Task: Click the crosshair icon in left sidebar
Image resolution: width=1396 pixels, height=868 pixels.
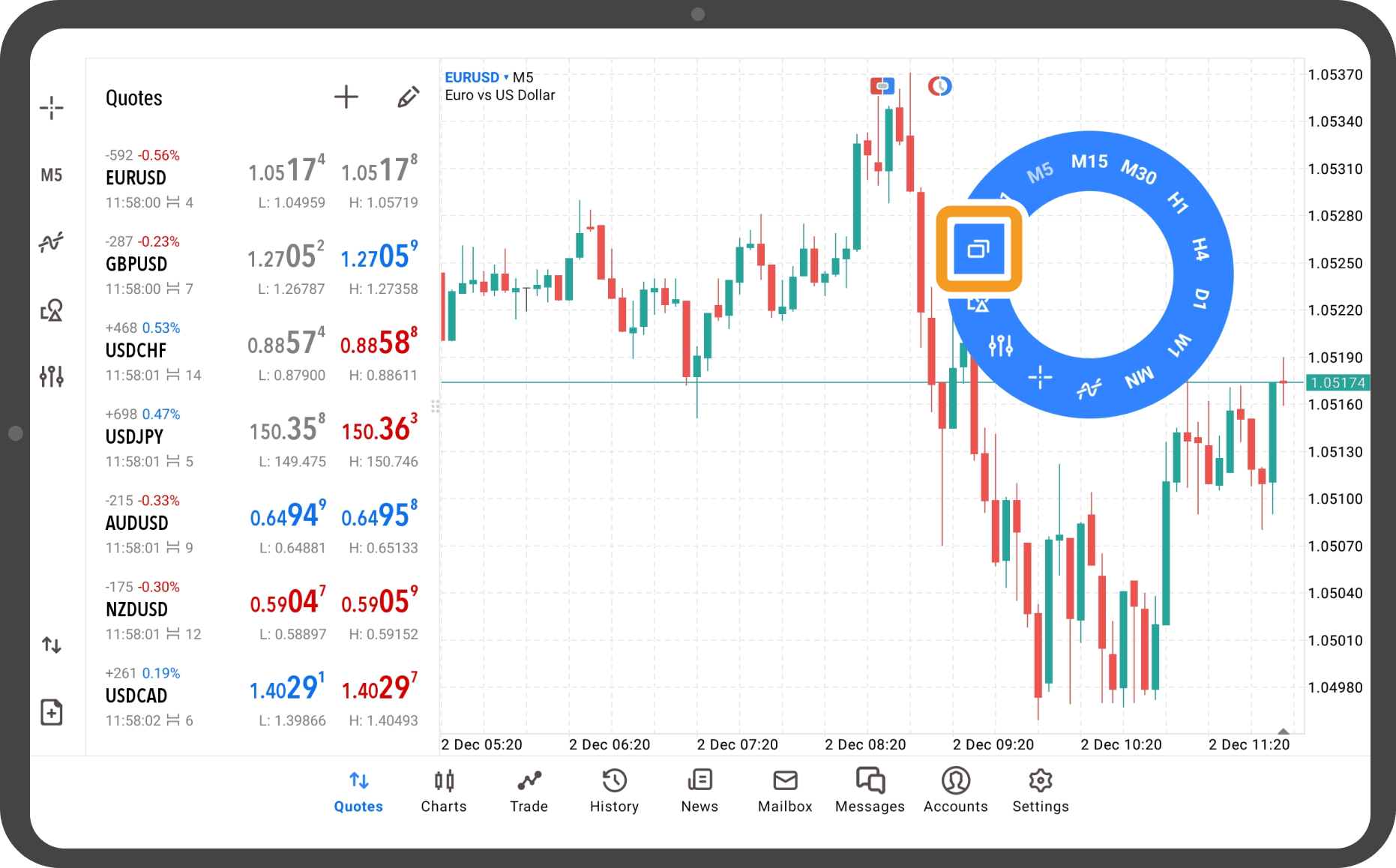Action: (52, 108)
